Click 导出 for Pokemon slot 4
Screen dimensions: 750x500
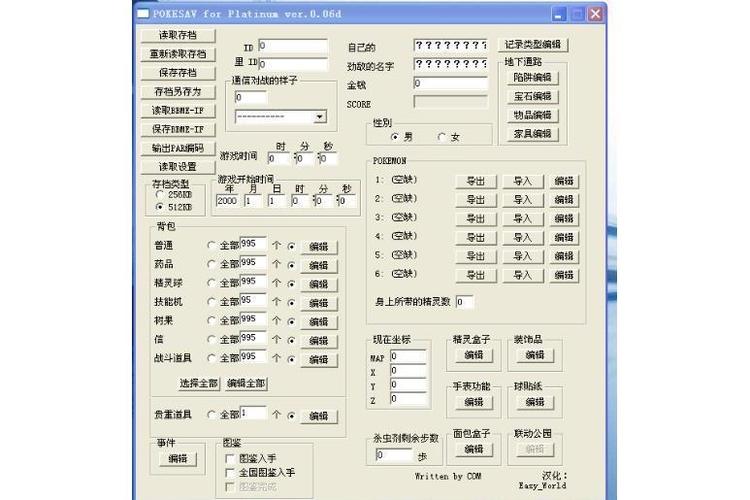pos(475,238)
